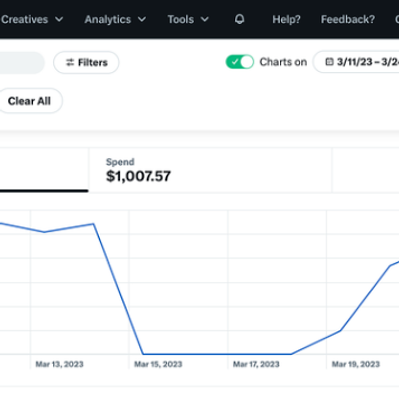This screenshot has height=399, width=399.
Task: Toggle the Charts on switch off
Action: tap(240, 62)
